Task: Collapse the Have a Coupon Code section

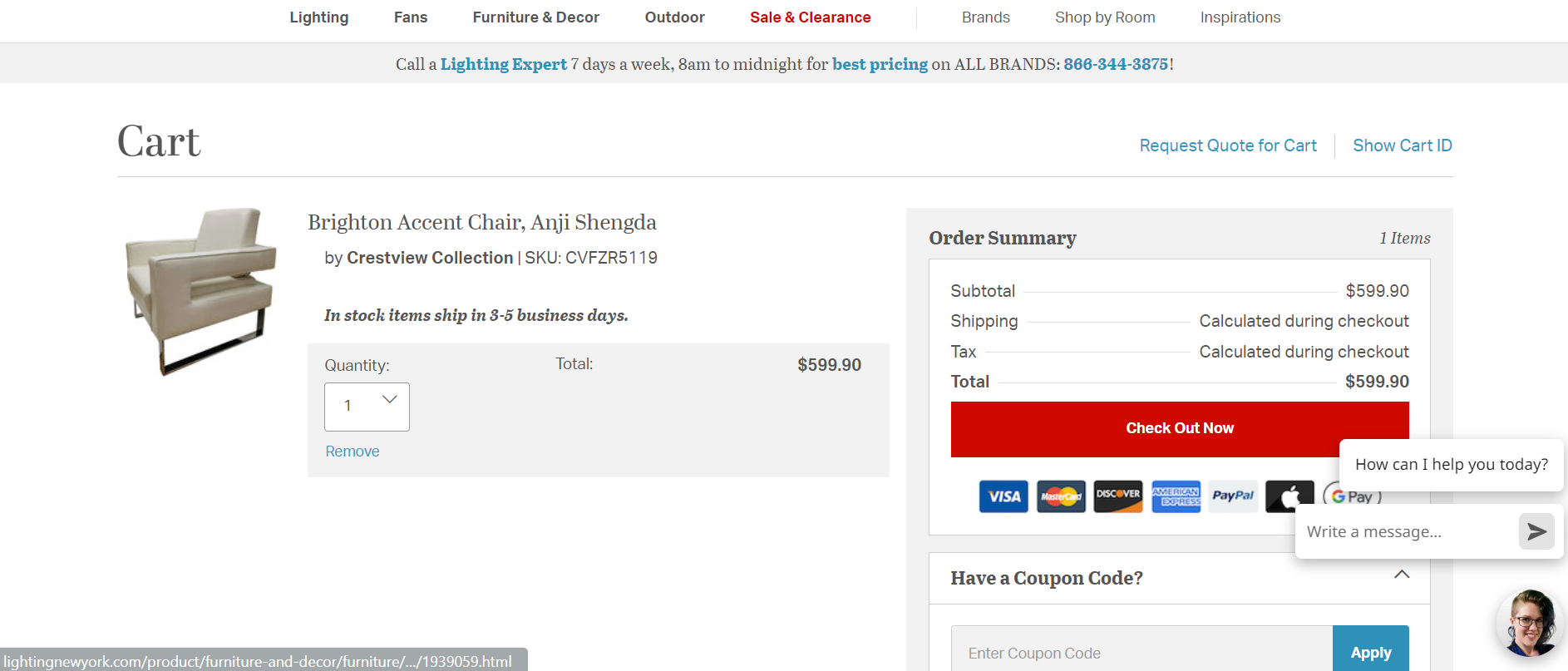Action: pos(1402,575)
